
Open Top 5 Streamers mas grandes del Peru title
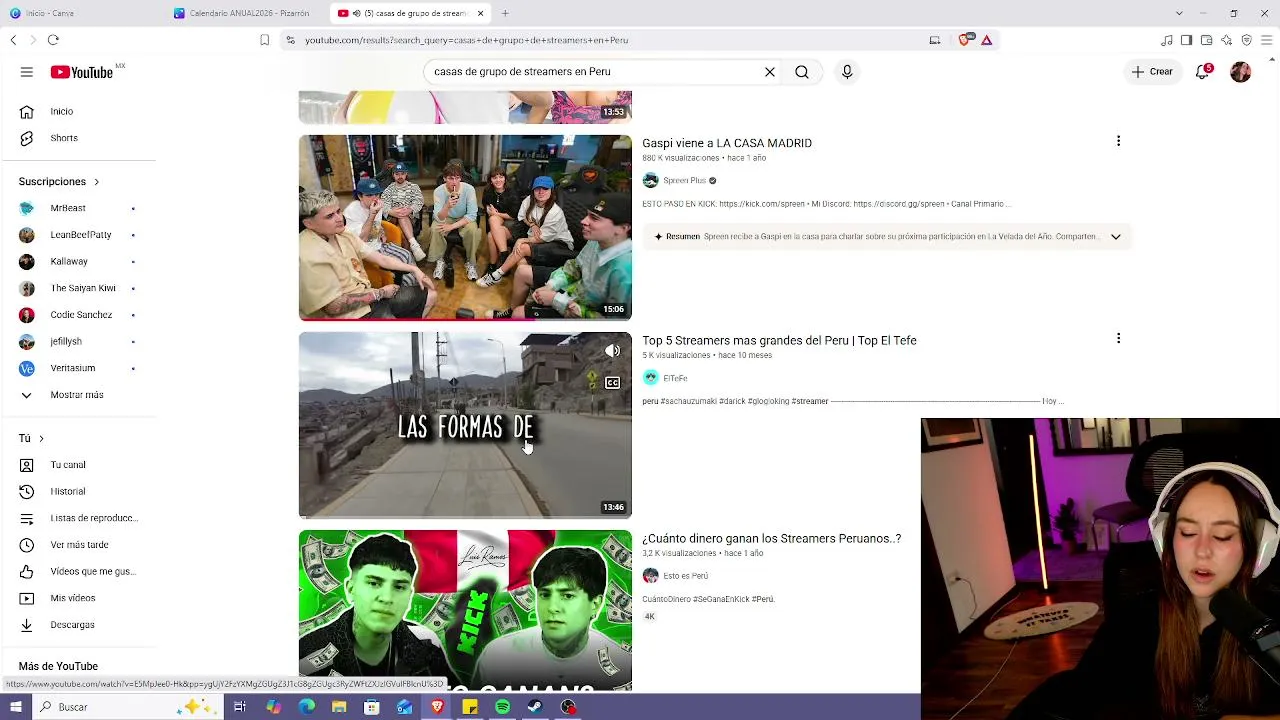tap(779, 341)
